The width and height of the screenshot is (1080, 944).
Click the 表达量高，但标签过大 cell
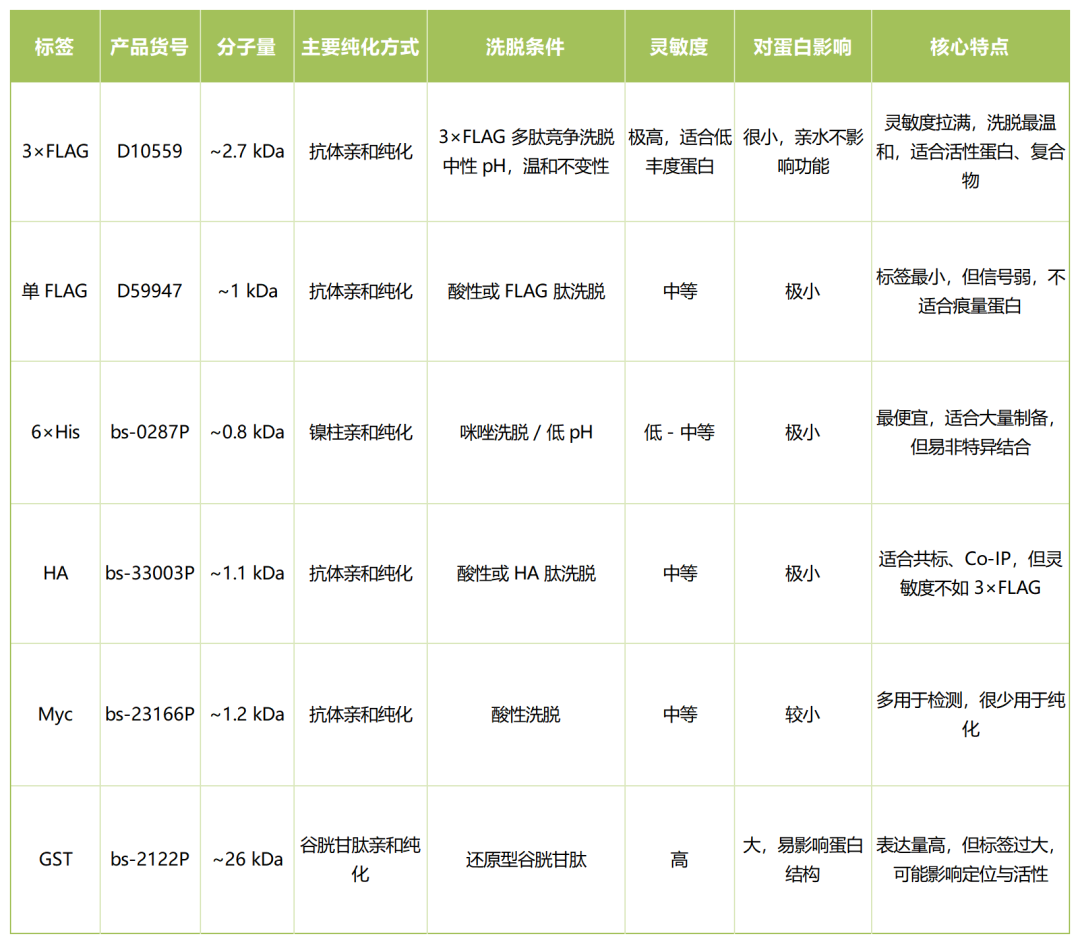pyautogui.click(x=970, y=859)
